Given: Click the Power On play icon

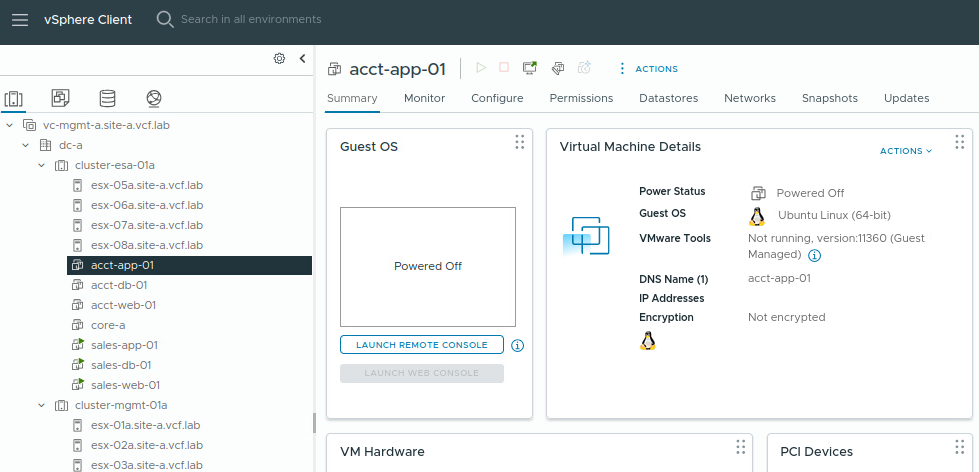Looking at the screenshot, I should 481,68.
